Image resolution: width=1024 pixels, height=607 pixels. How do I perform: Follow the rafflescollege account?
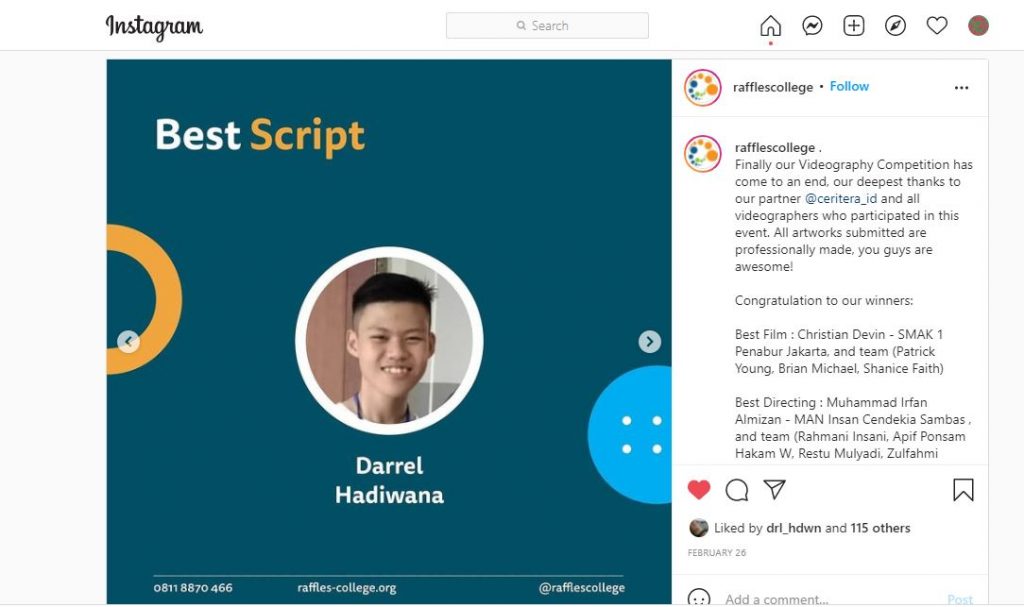(x=849, y=86)
